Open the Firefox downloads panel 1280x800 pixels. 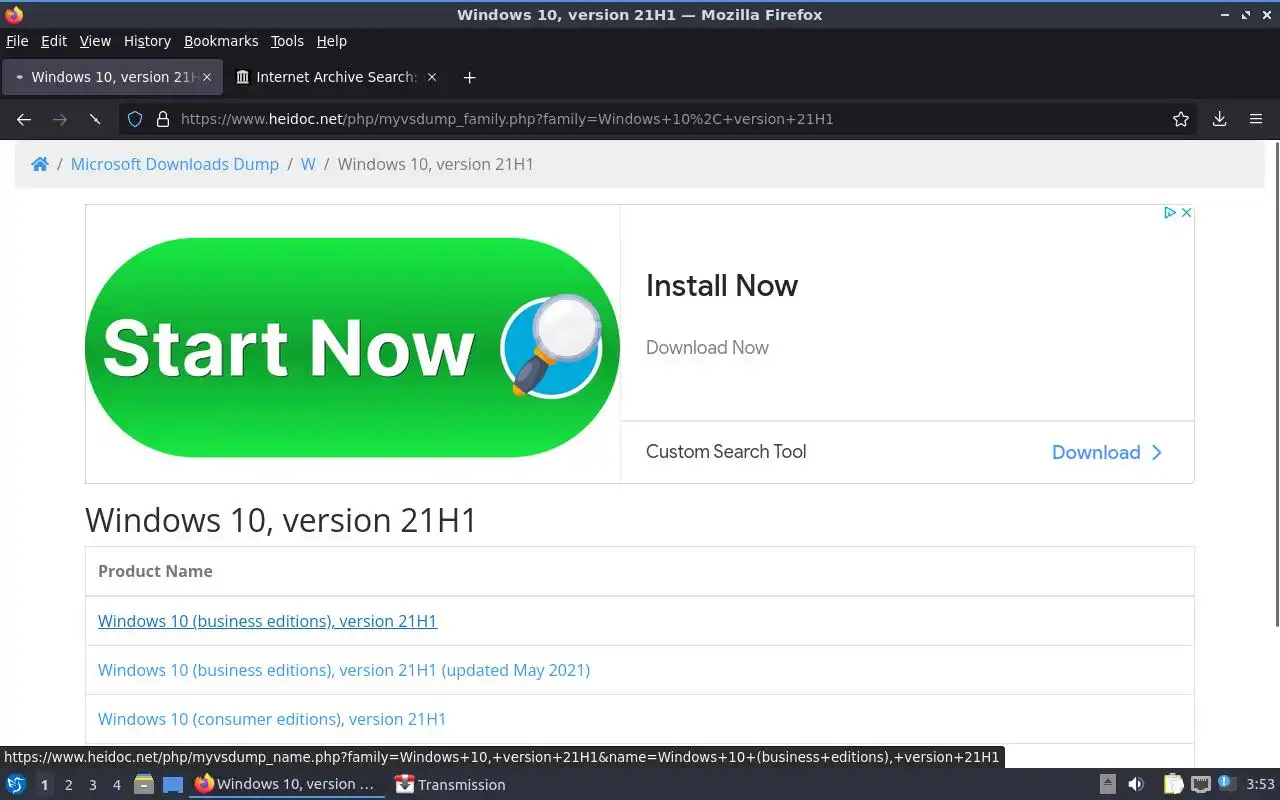[1220, 119]
